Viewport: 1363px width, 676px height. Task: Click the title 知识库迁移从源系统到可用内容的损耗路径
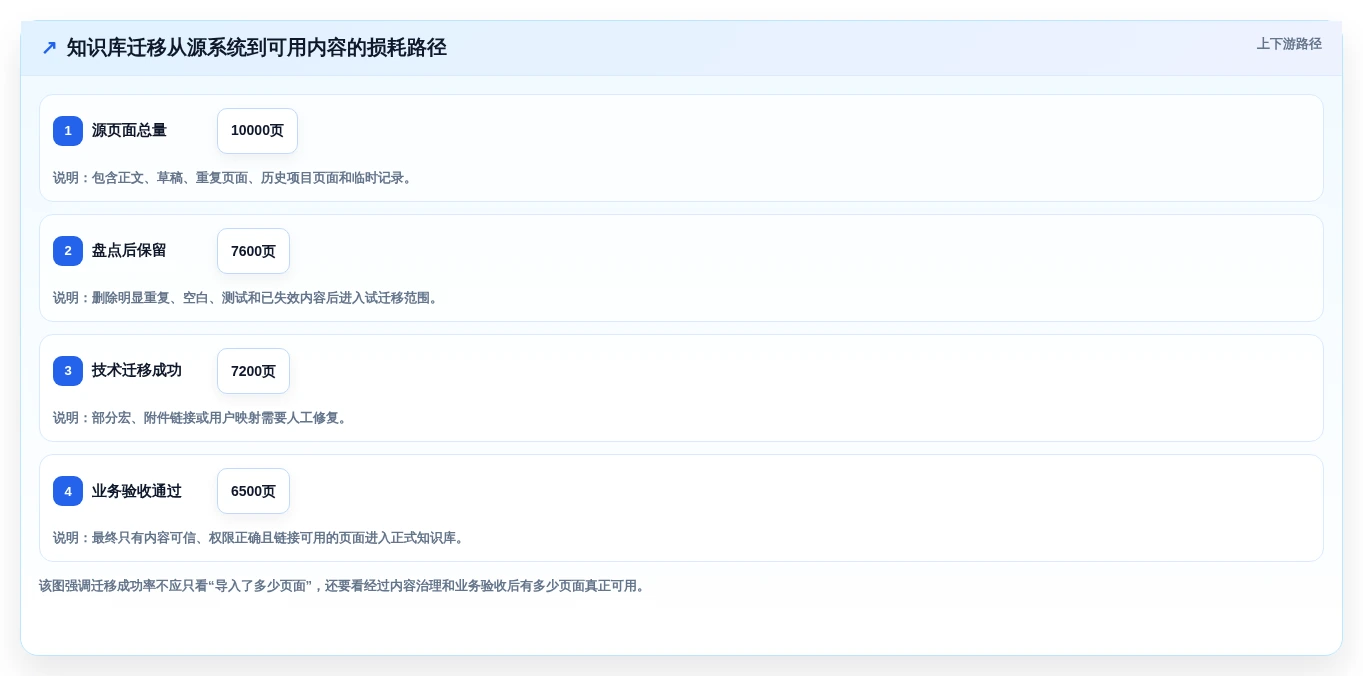point(257,48)
